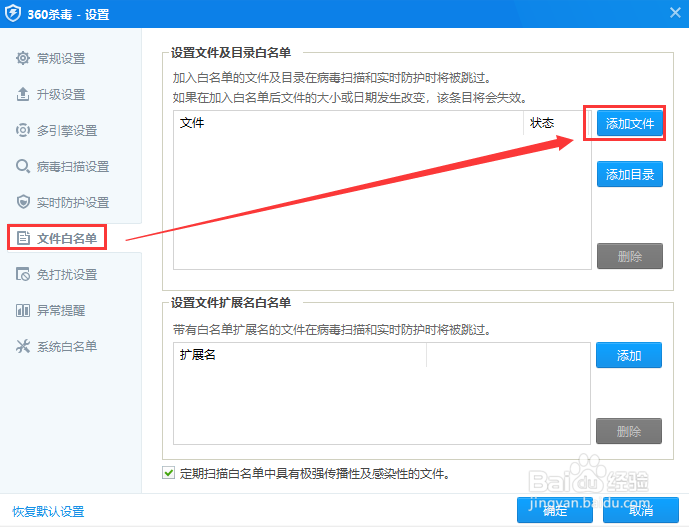This screenshot has width=689, height=527.
Task: Click the document icon for 文件白名单
Action: [x=23, y=238]
